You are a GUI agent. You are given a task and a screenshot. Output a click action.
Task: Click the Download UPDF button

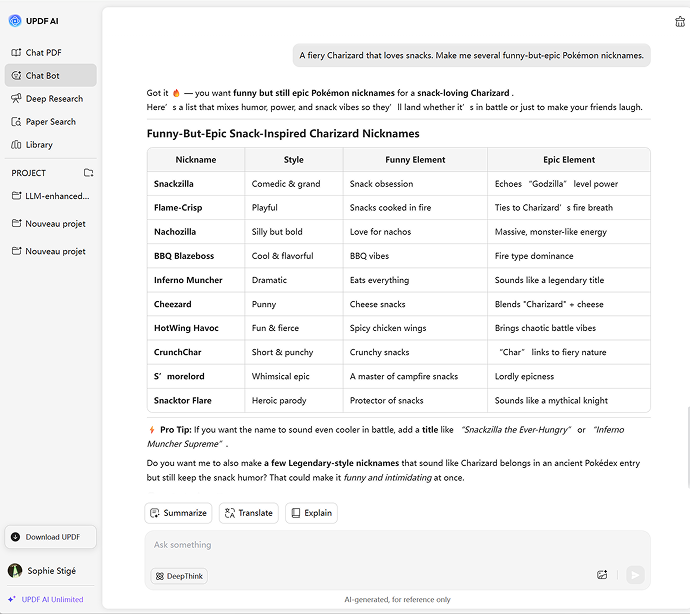[50, 537]
